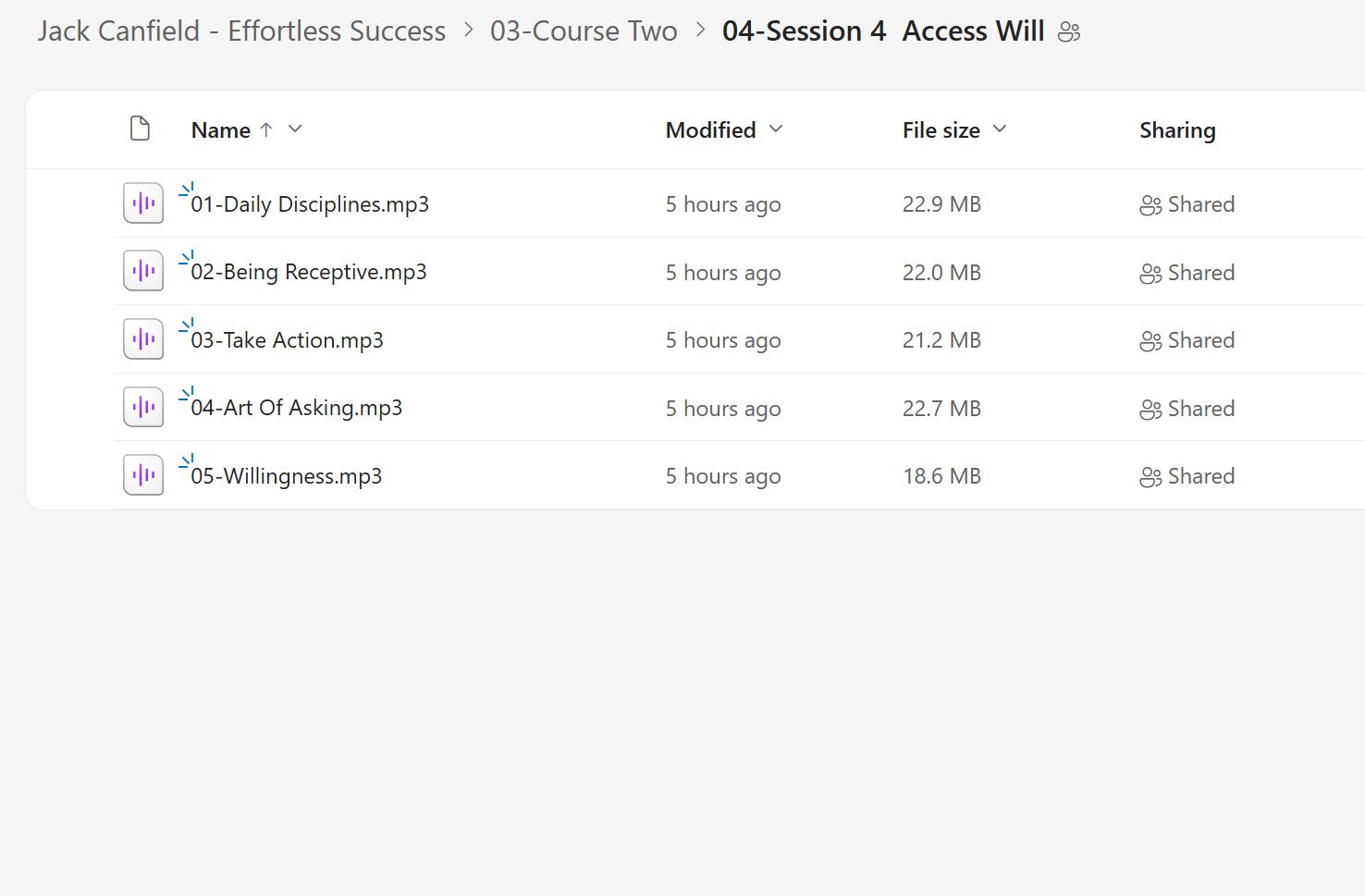Image resolution: width=1365 pixels, height=896 pixels.
Task: Open the 03-Course Two breadcrumb folder
Action: pyautogui.click(x=584, y=31)
